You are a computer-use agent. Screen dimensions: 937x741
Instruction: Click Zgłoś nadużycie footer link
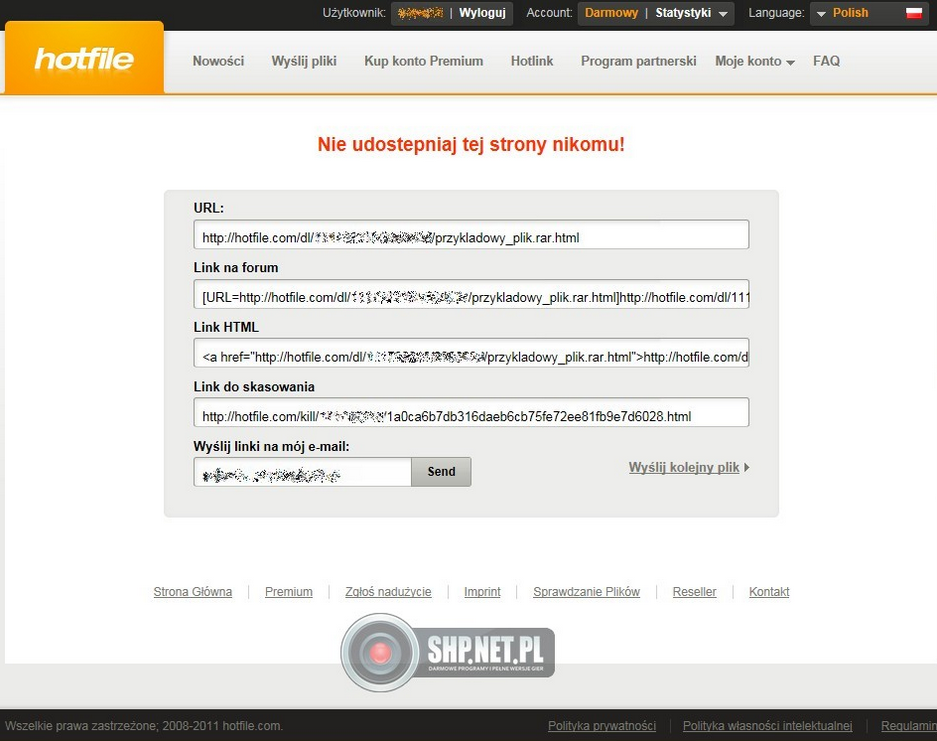[388, 592]
